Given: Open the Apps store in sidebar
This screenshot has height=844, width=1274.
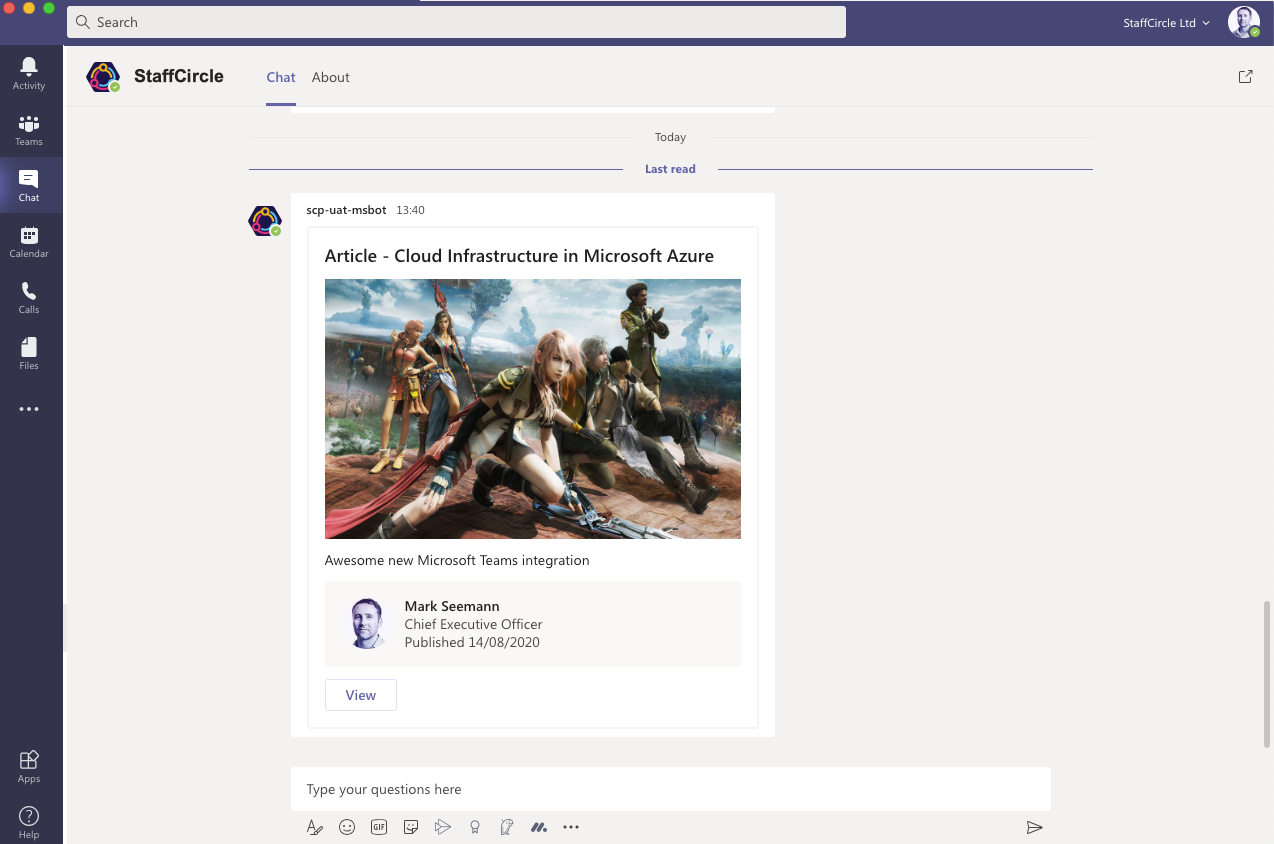Looking at the screenshot, I should tap(29, 766).
